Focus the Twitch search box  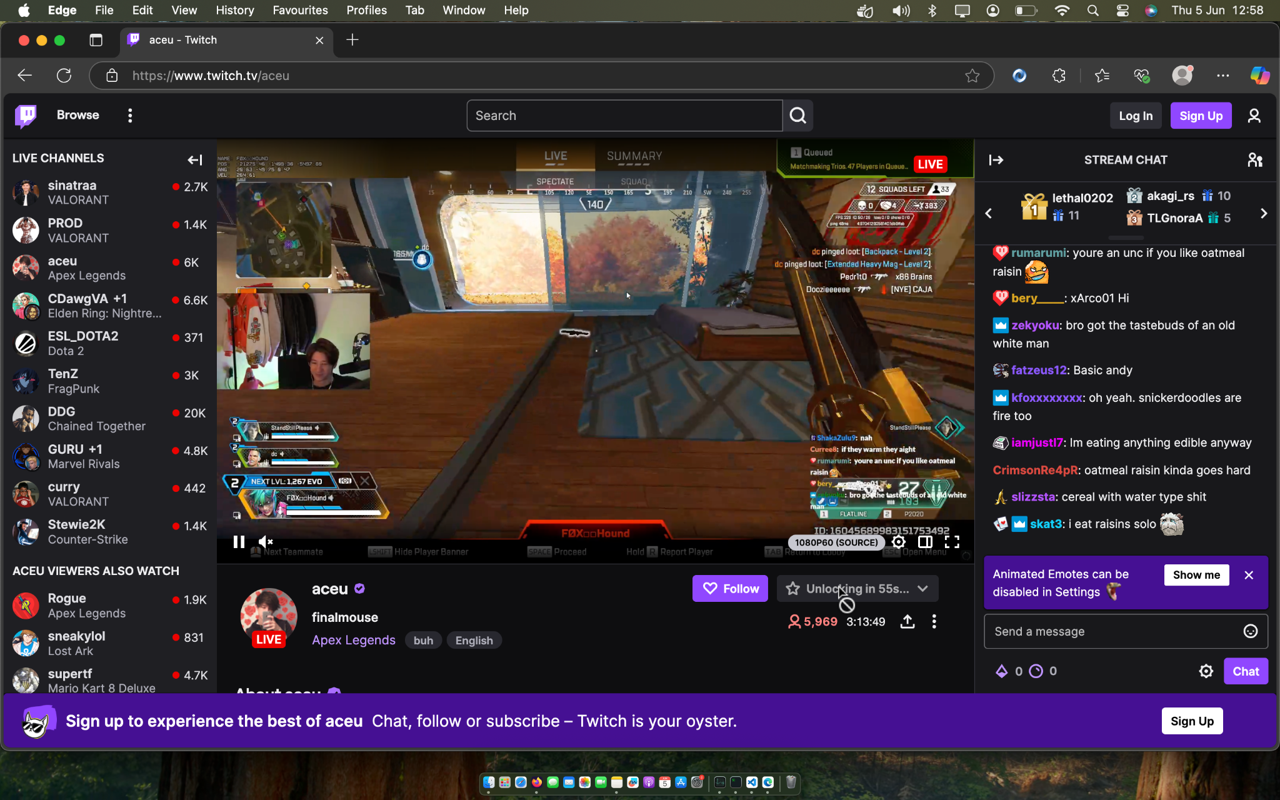pyautogui.click(x=624, y=116)
